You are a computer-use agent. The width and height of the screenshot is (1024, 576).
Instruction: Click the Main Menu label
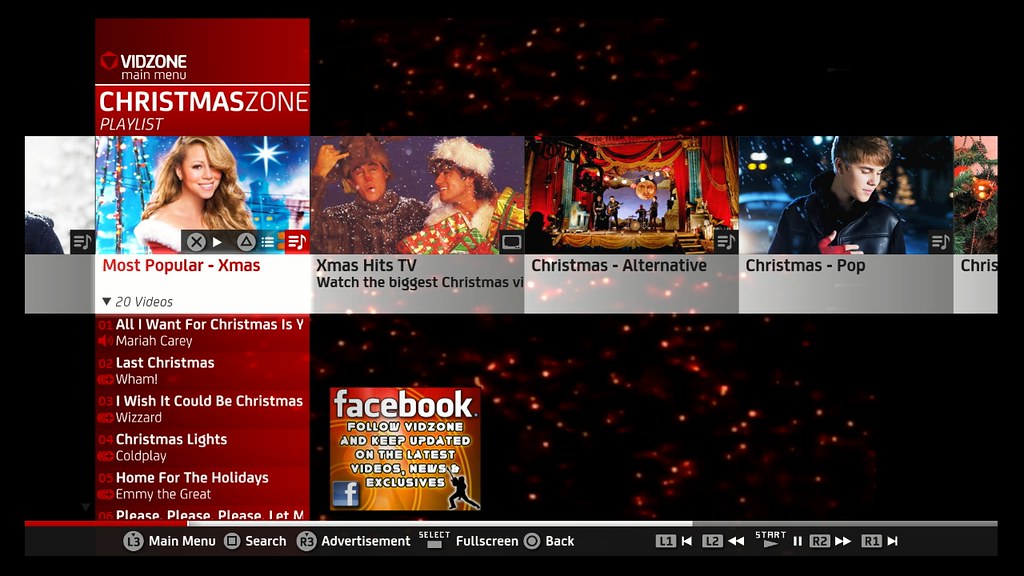coord(182,541)
